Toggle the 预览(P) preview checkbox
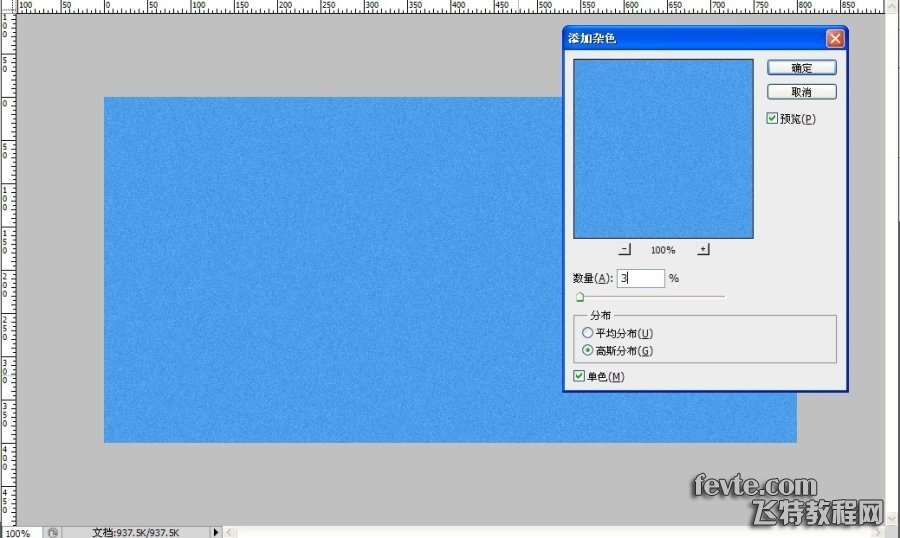The image size is (900, 538). click(x=772, y=118)
